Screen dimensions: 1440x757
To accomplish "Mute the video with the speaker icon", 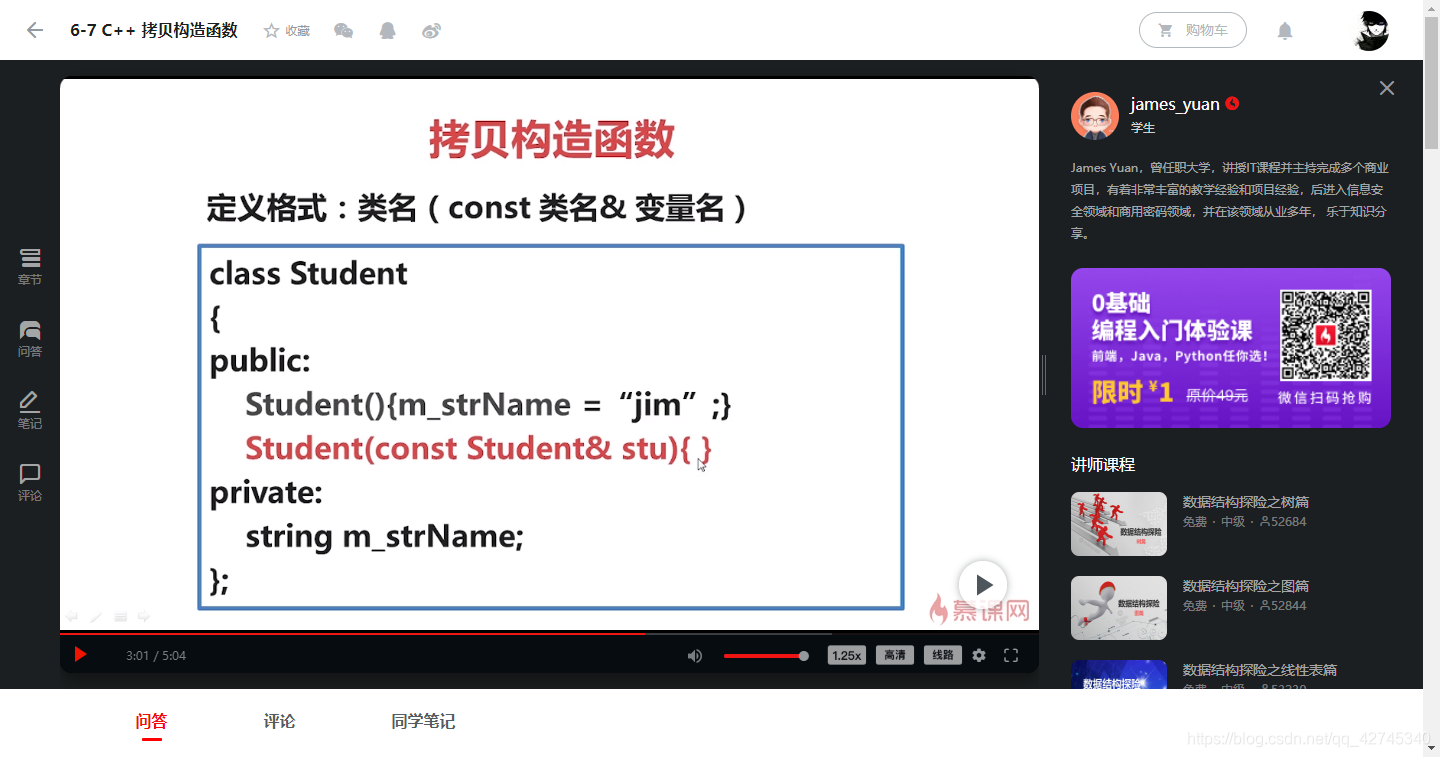I will click(695, 656).
